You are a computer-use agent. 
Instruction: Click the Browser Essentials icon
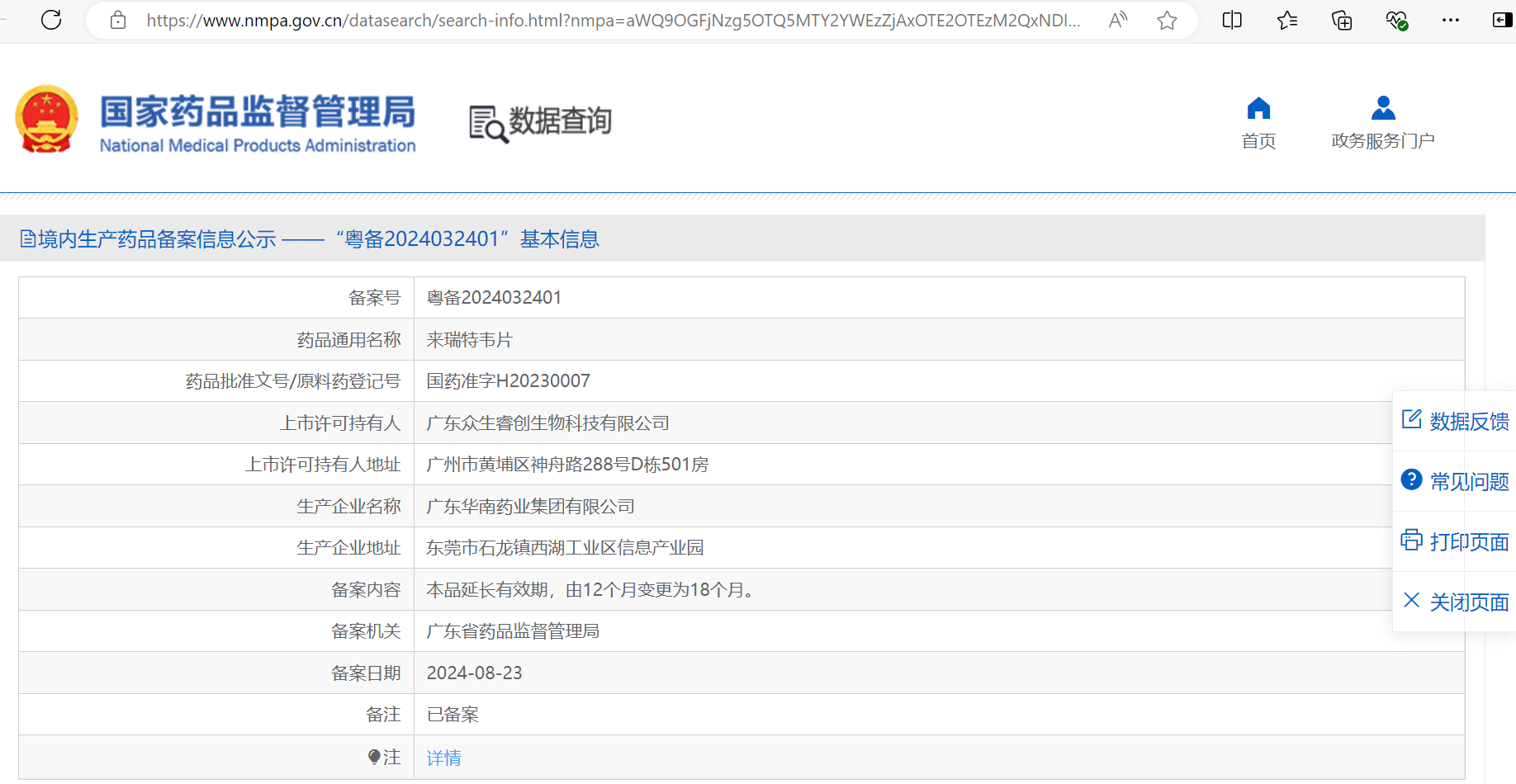tap(1398, 20)
